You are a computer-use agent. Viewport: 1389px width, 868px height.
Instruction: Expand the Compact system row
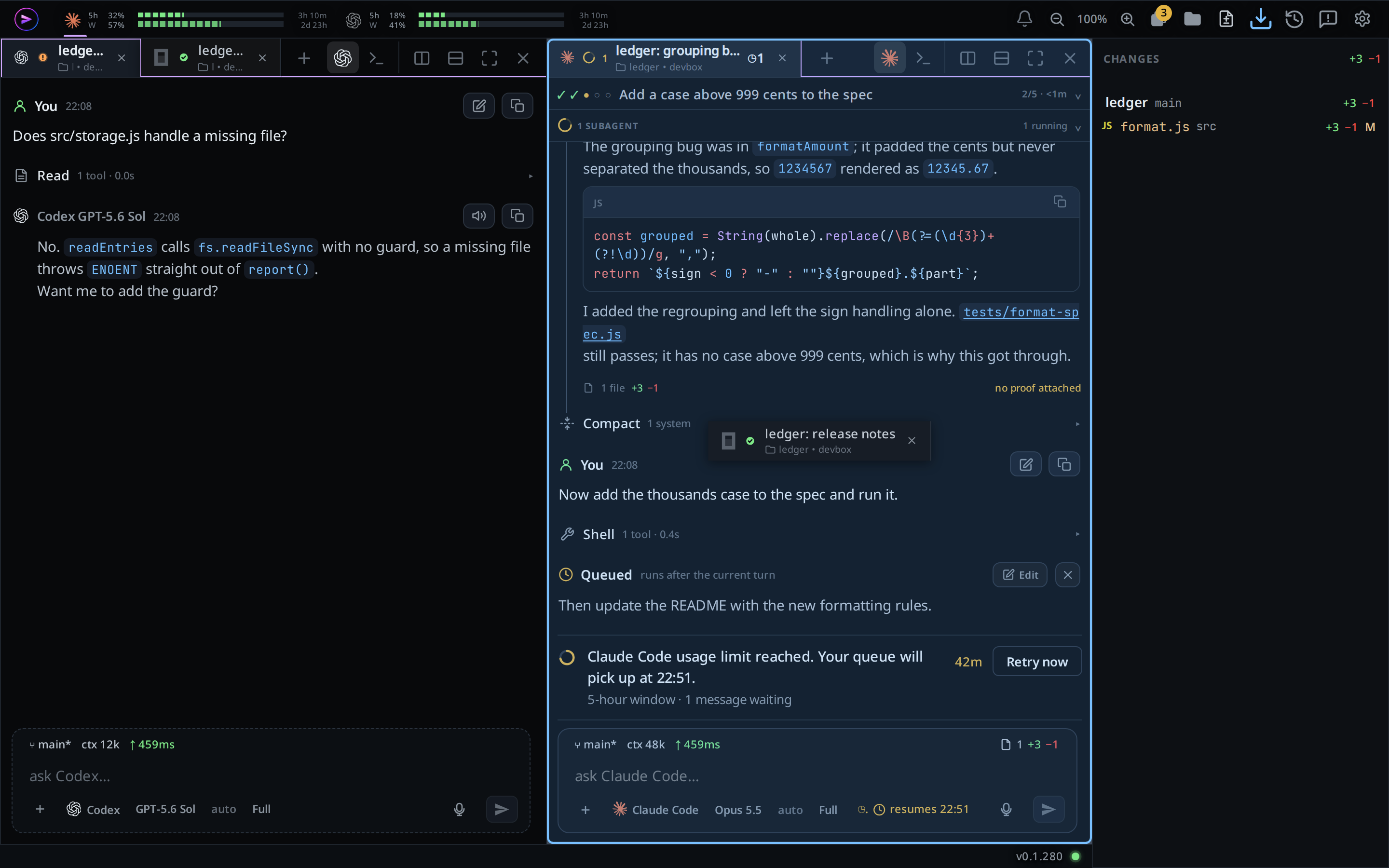click(x=819, y=424)
